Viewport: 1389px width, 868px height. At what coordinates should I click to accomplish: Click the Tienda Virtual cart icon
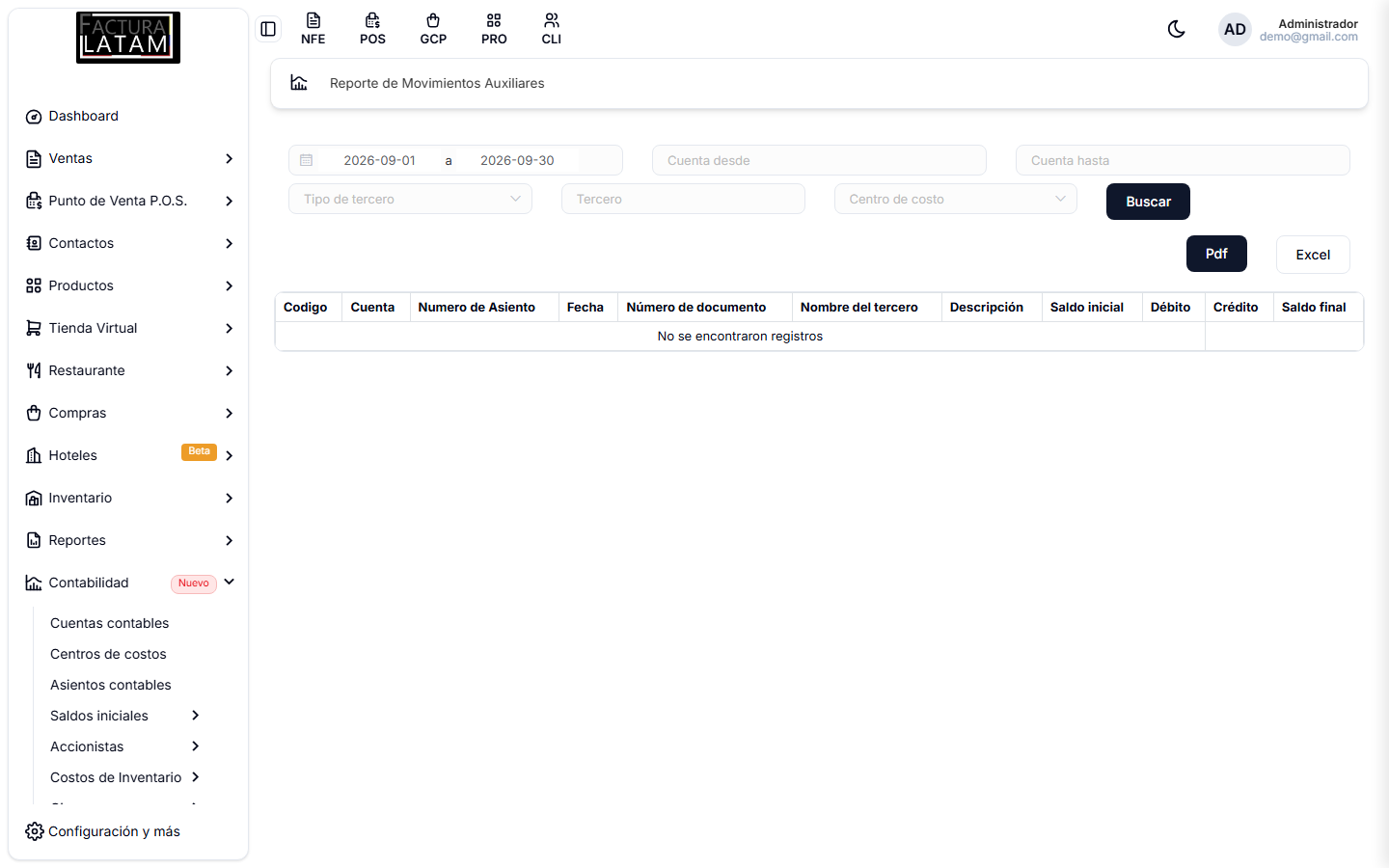coord(34,329)
